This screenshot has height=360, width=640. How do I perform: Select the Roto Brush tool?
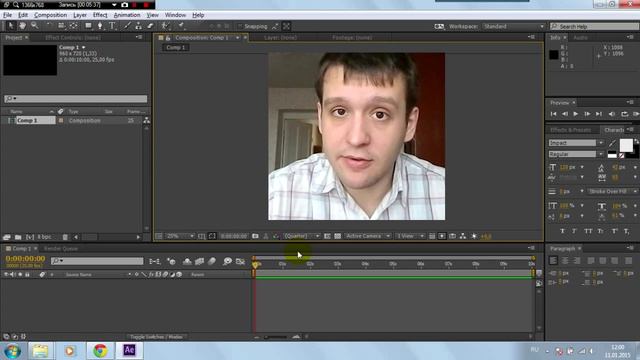pos(165,26)
